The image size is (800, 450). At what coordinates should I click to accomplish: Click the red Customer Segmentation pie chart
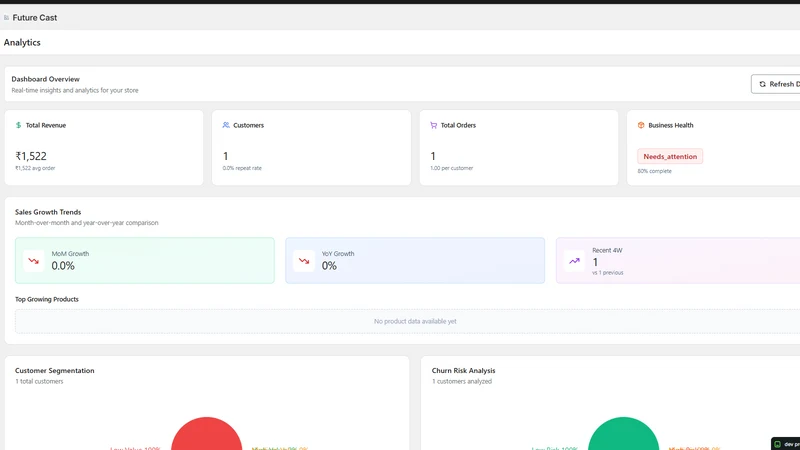pyautogui.click(x=207, y=434)
